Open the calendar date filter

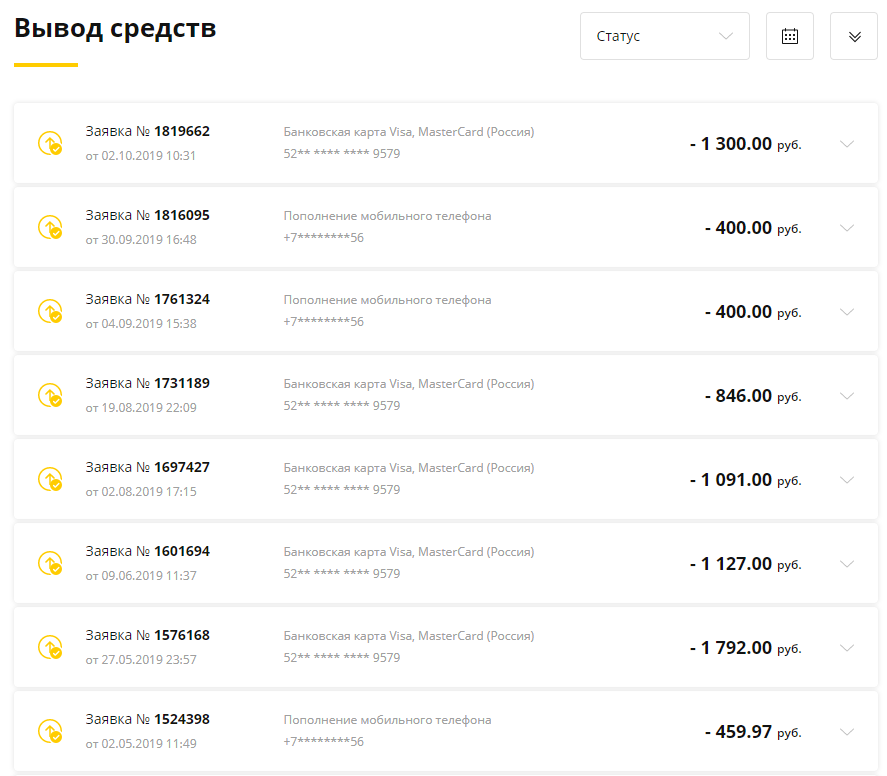[x=790, y=36]
